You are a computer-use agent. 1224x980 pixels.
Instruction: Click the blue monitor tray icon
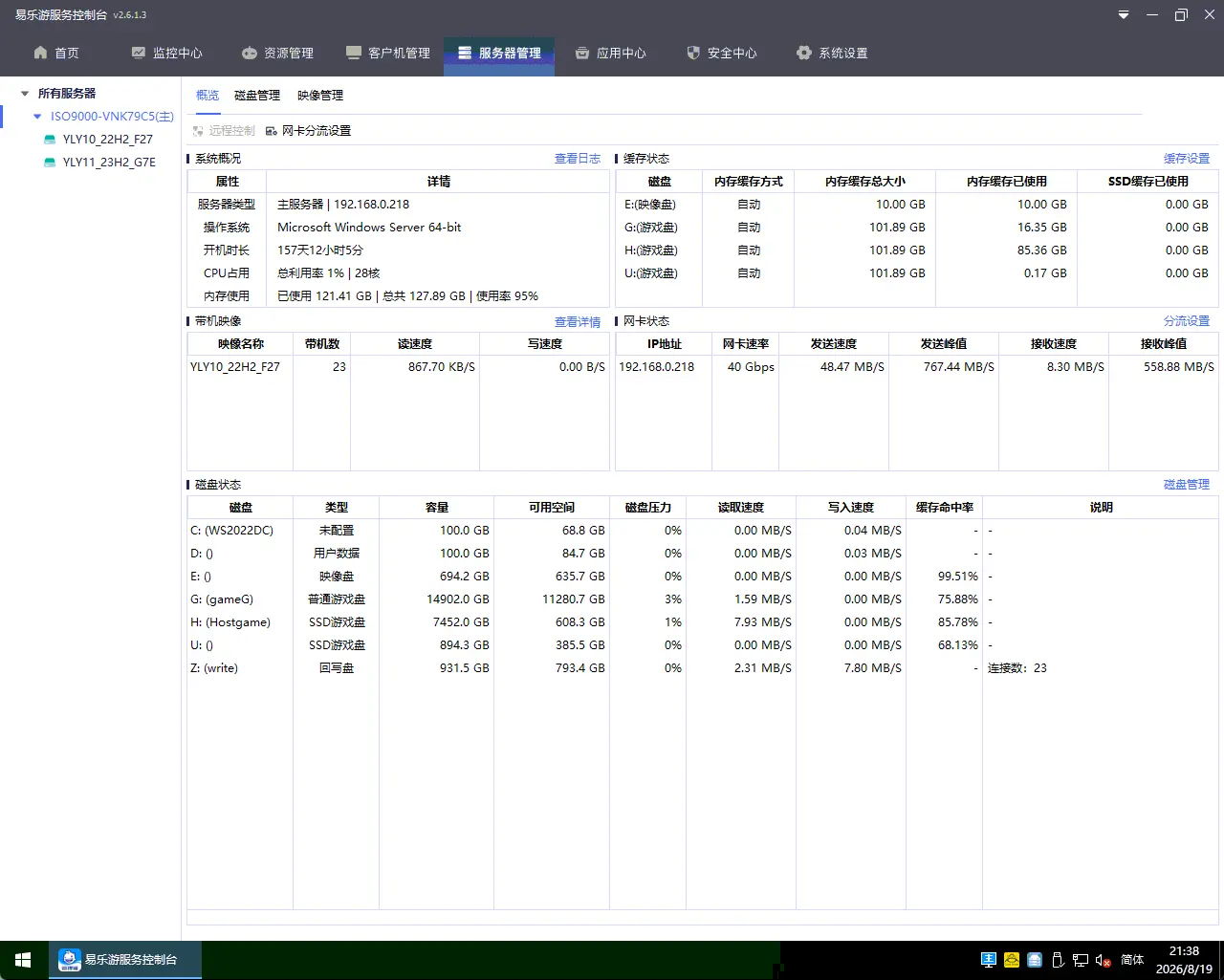pyautogui.click(x=989, y=960)
